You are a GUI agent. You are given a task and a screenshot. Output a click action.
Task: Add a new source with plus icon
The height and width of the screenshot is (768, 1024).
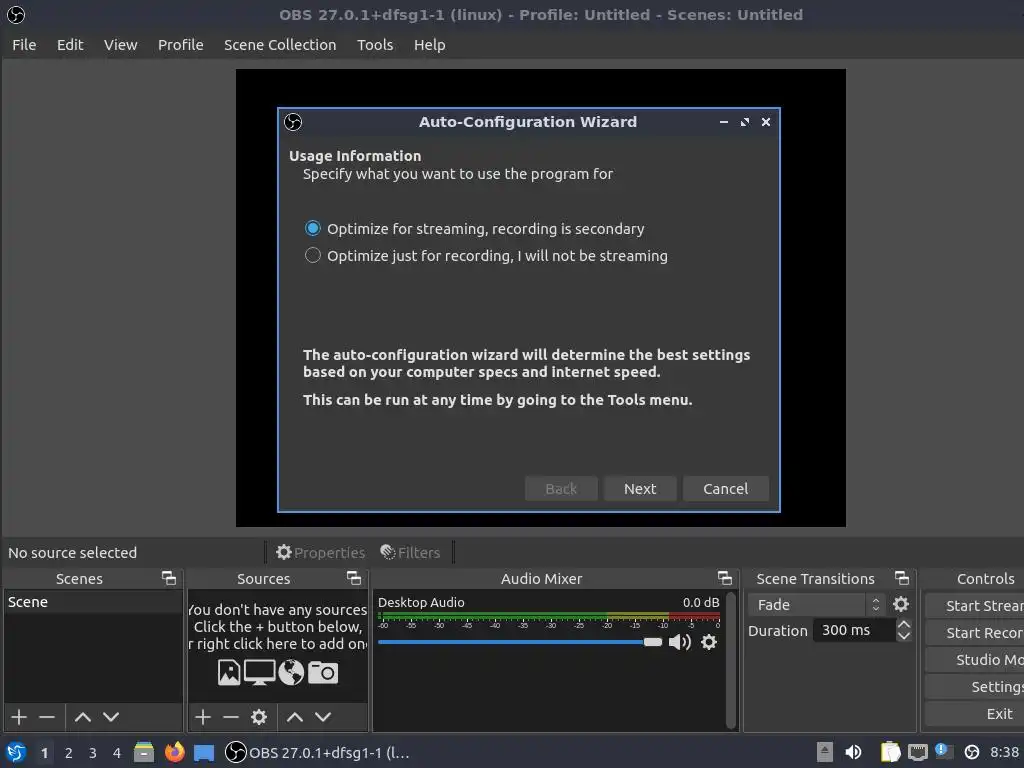click(203, 717)
